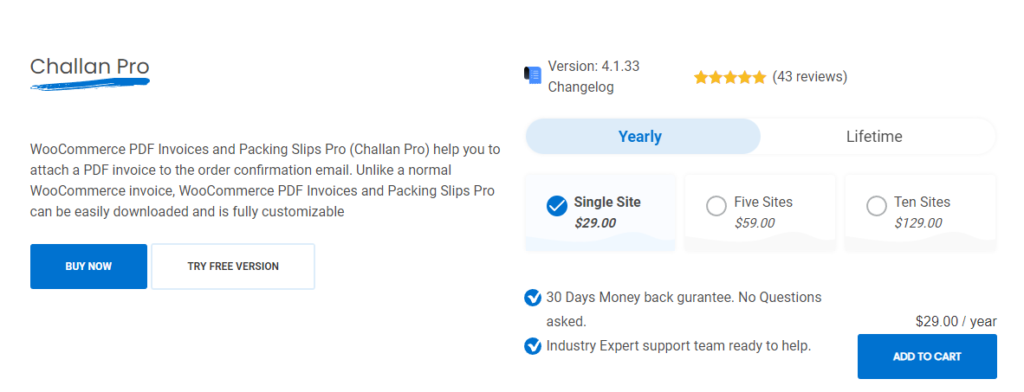Select the Five Sites radio button
This screenshot has width=1024, height=392.
(716, 206)
